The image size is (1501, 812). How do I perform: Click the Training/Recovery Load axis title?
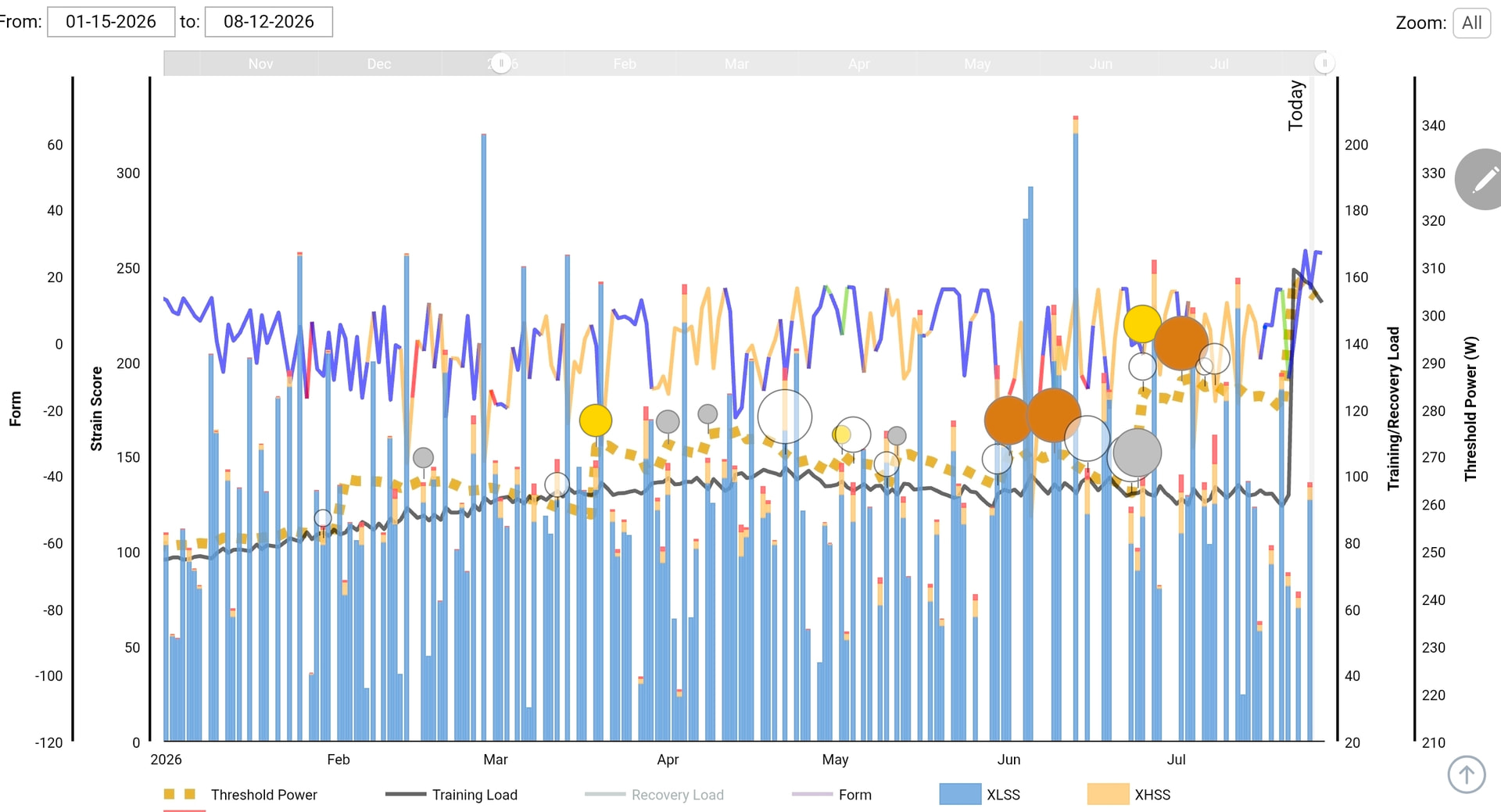coord(1393,409)
